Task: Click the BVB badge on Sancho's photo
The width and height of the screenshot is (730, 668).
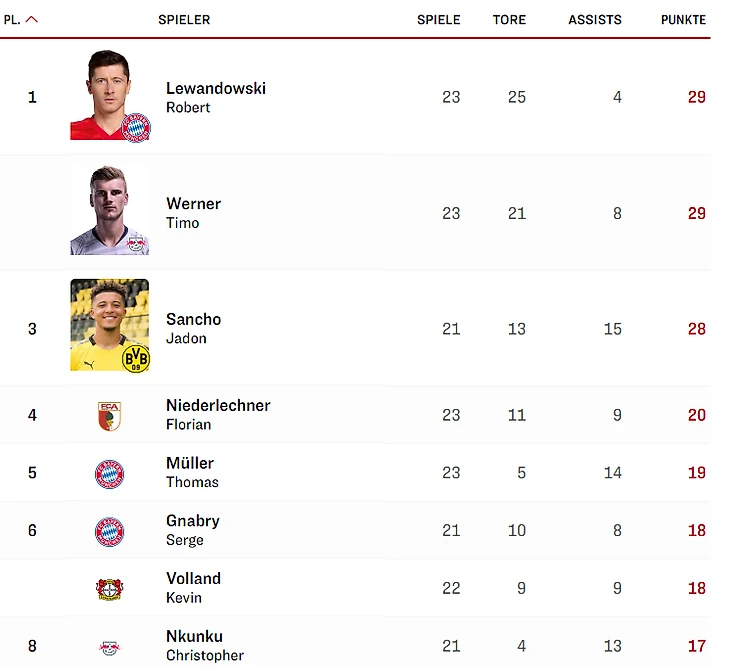Action: pyautogui.click(x=135, y=358)
